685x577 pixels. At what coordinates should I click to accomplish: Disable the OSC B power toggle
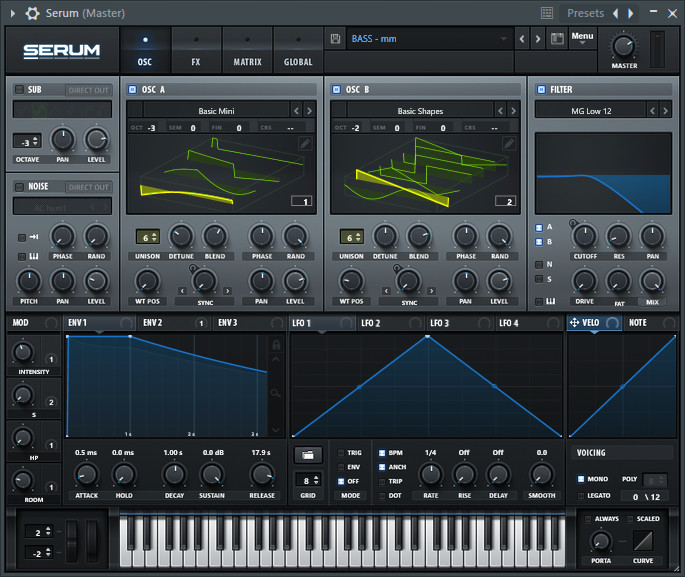(336, 90)
